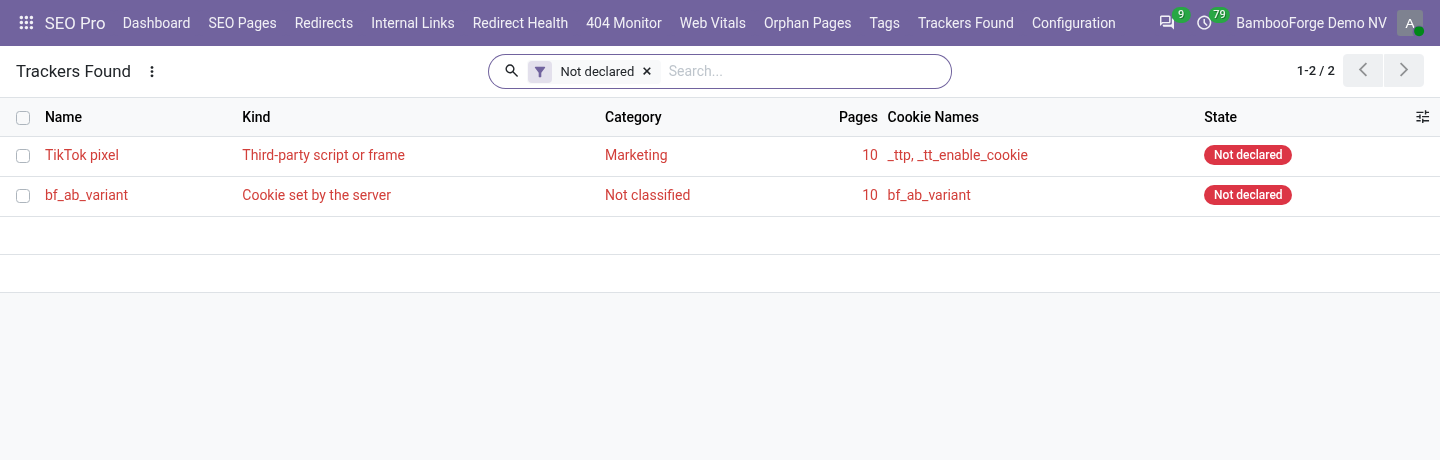Sort by the Kind column header
The image size is (1440, 460).
[x=256, y=117]
